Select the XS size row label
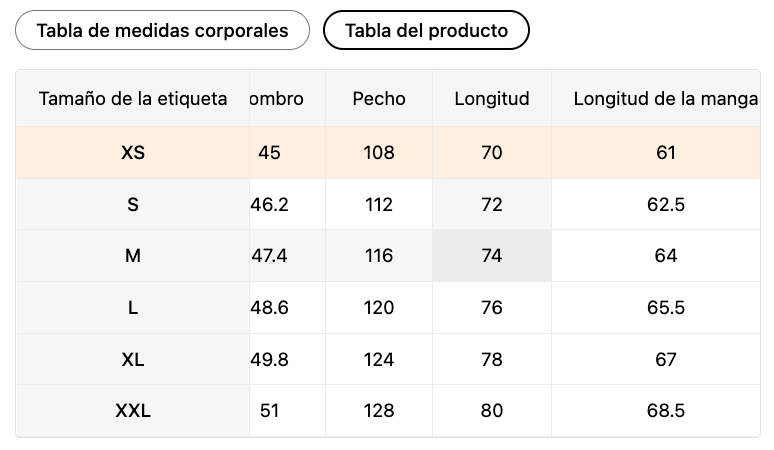 pyautogui.click(x=133, y=153)
